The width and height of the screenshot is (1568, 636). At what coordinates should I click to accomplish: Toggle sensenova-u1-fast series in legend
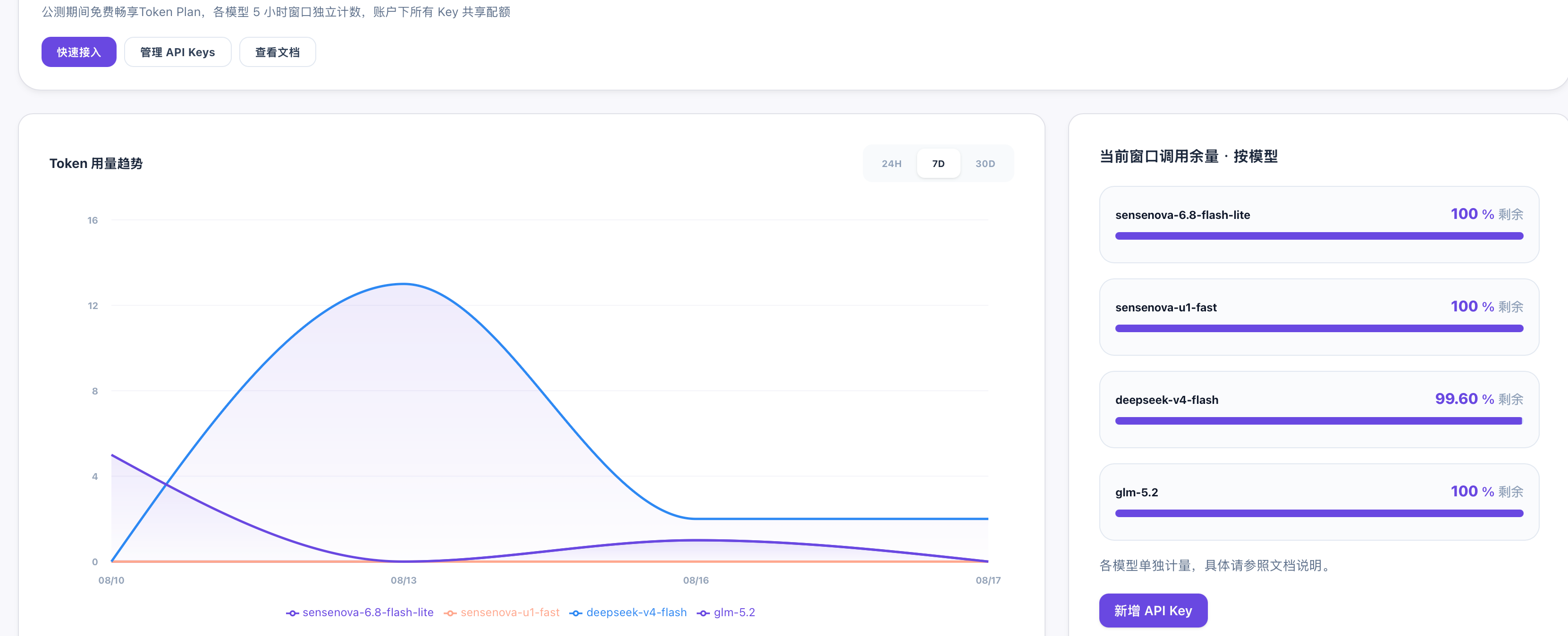coord(502,612)
